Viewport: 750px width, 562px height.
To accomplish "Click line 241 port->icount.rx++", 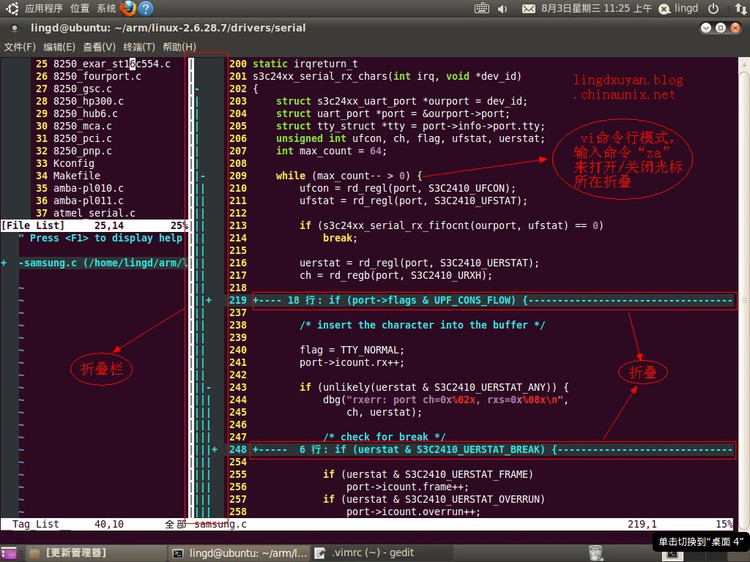I will (x=352, y=362).
